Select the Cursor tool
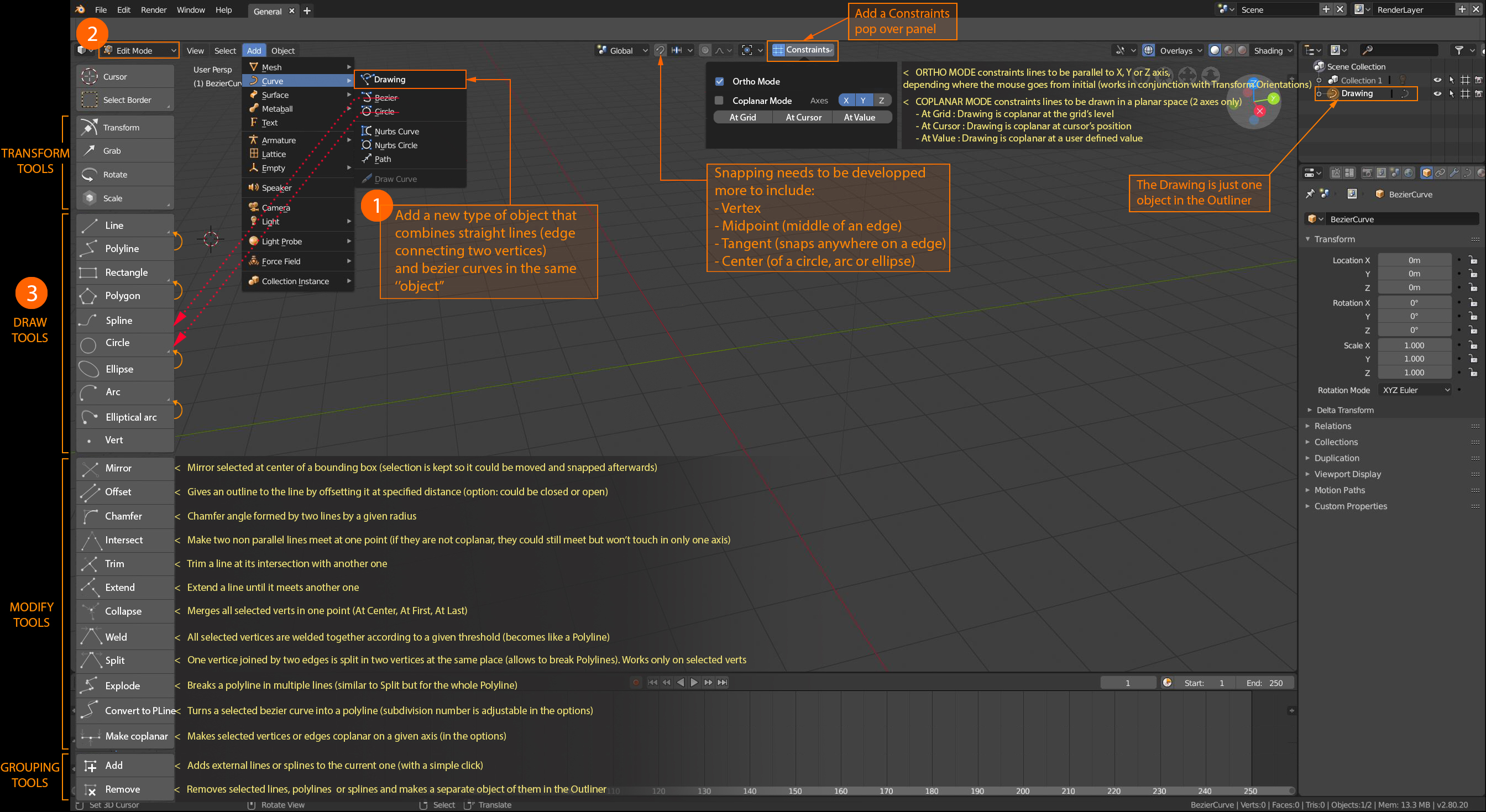 click(x=124, y=76)
